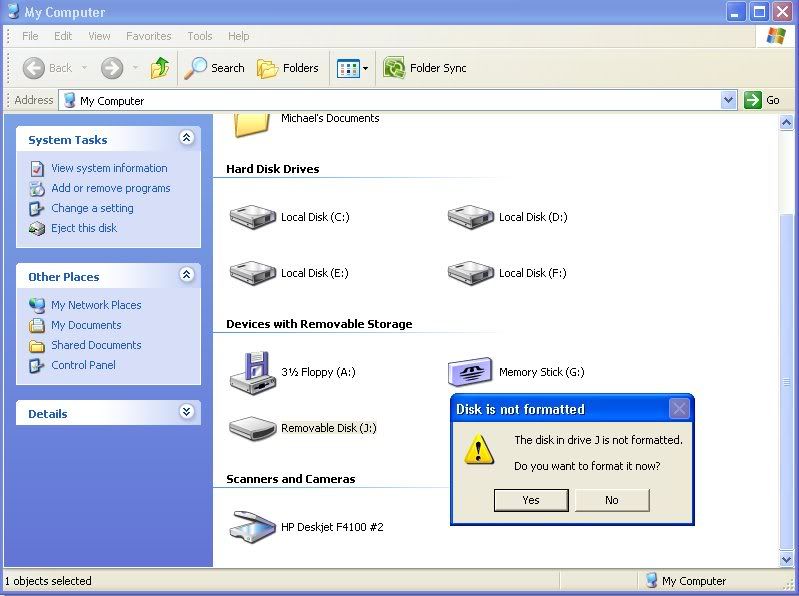
Task: Click Yes in format dialog
Action: (531, 500)
